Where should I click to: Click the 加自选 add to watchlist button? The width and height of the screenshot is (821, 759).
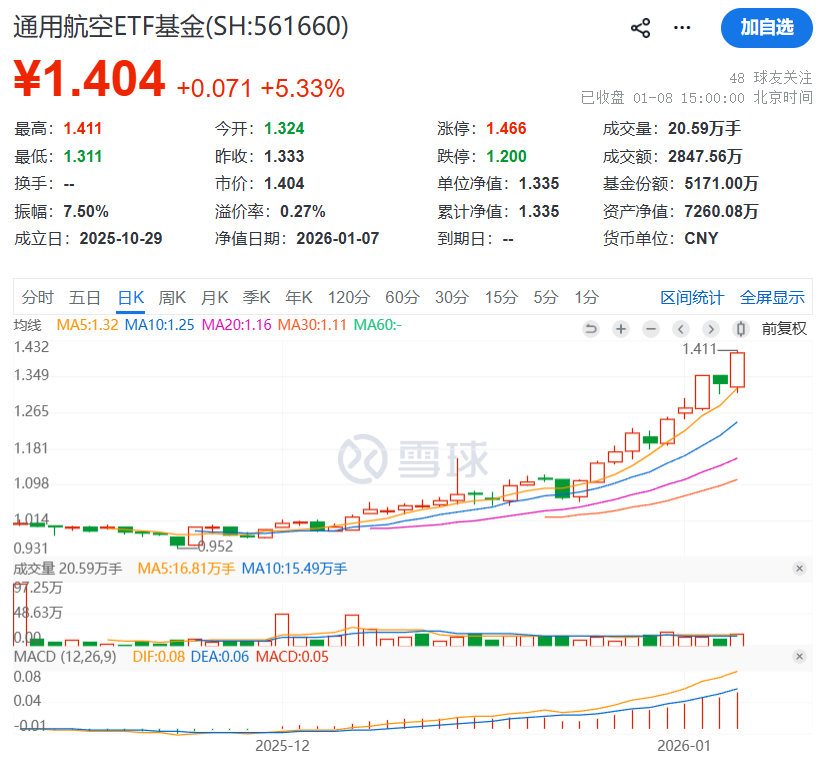point(766,28)
